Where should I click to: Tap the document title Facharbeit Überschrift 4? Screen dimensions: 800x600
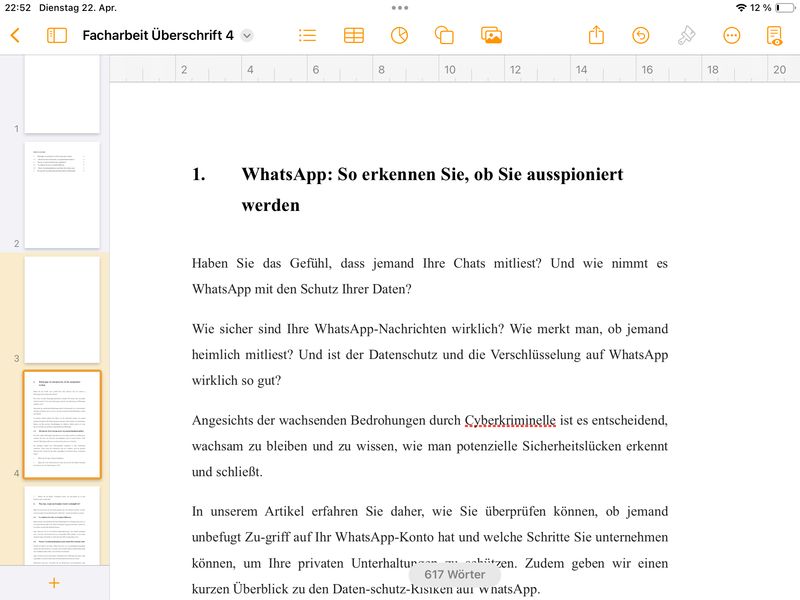(x=158, y=35)
